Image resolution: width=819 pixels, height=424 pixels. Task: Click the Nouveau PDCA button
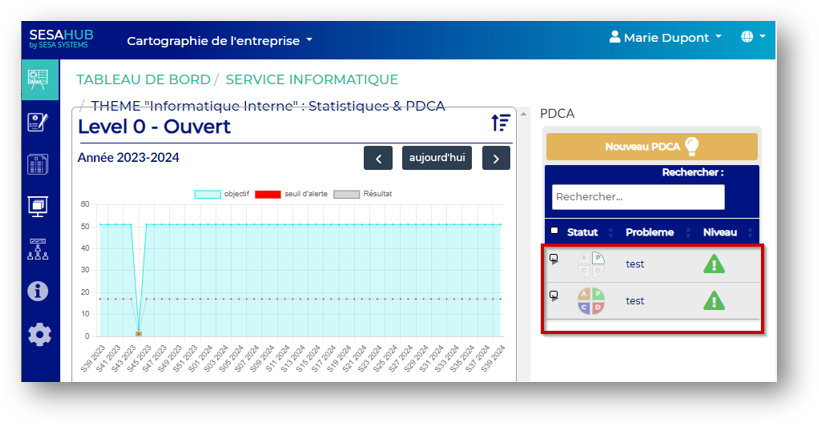651,147
